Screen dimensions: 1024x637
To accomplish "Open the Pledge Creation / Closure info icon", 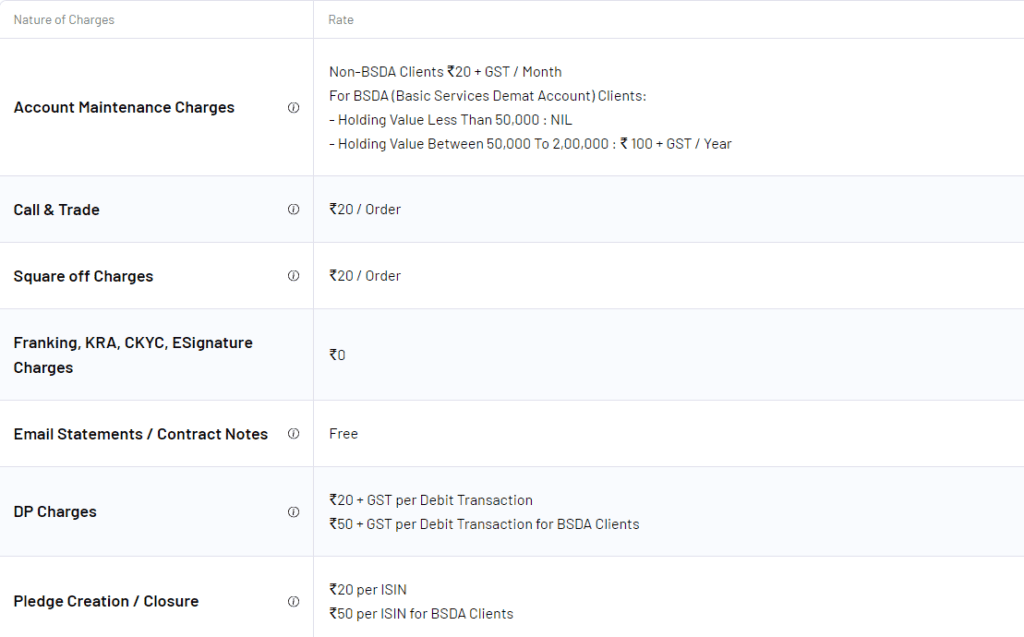I will click(x=293, y=602).
